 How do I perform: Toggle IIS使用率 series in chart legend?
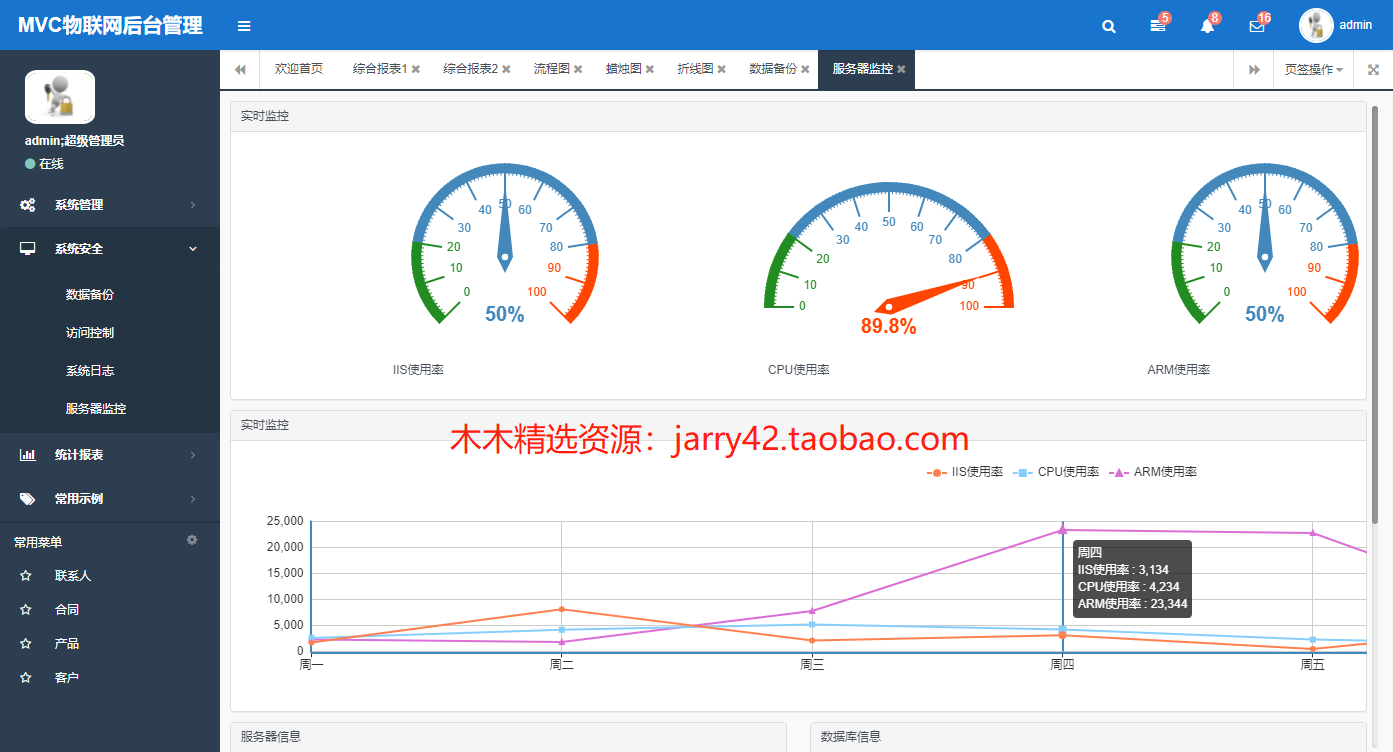(x=965, y=472)
